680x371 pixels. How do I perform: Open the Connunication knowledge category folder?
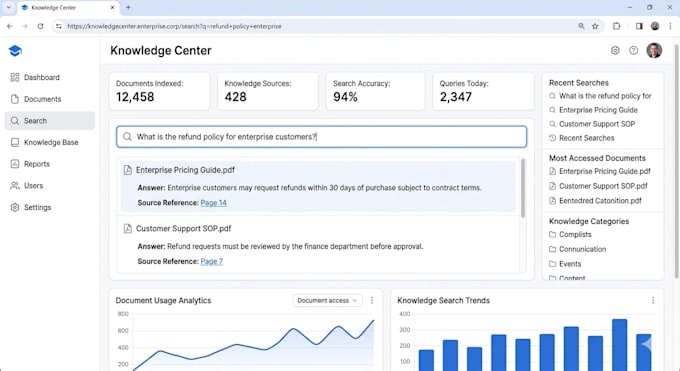point(582,249)
